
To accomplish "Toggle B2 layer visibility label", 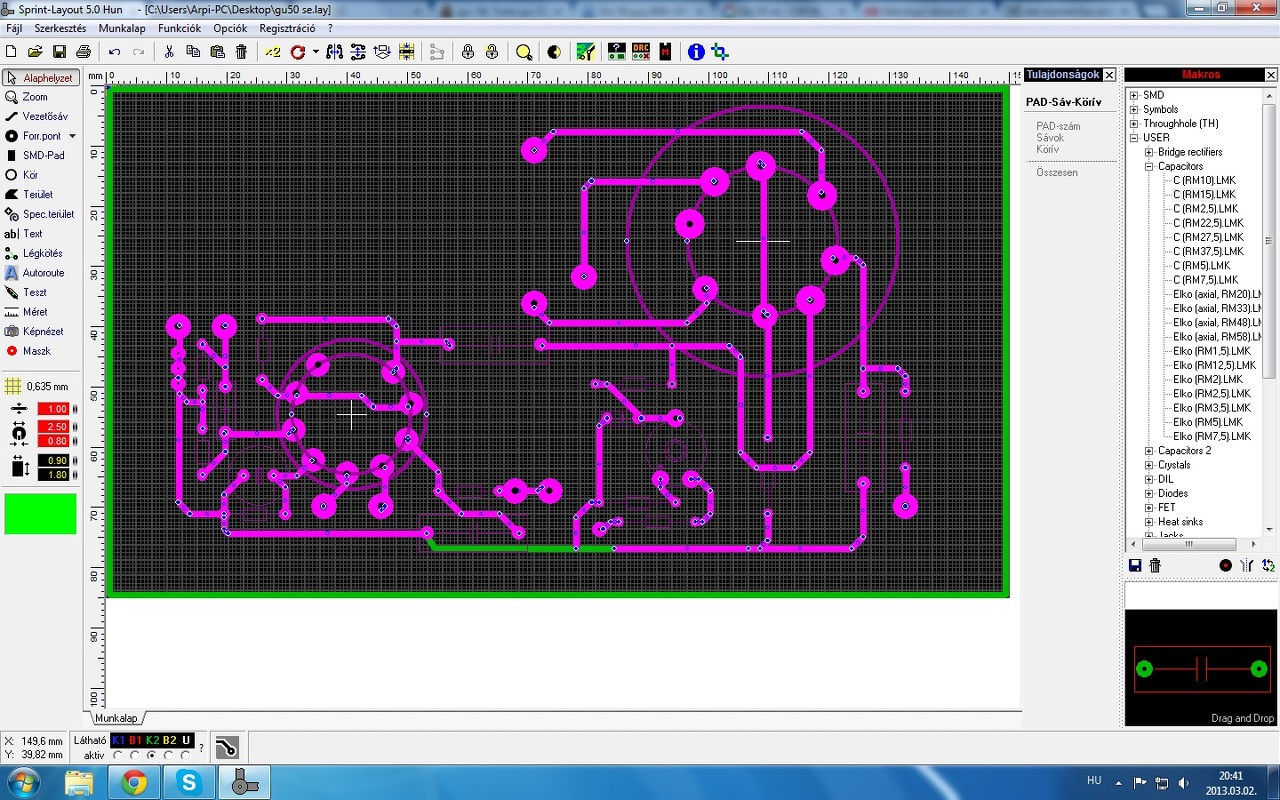I will coord(169,740).
